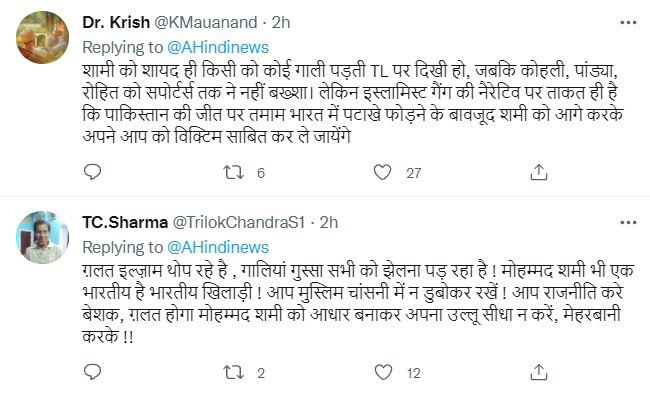Open 2h timestamp on Dr. Krish's tweet

[x=281, y=22]
